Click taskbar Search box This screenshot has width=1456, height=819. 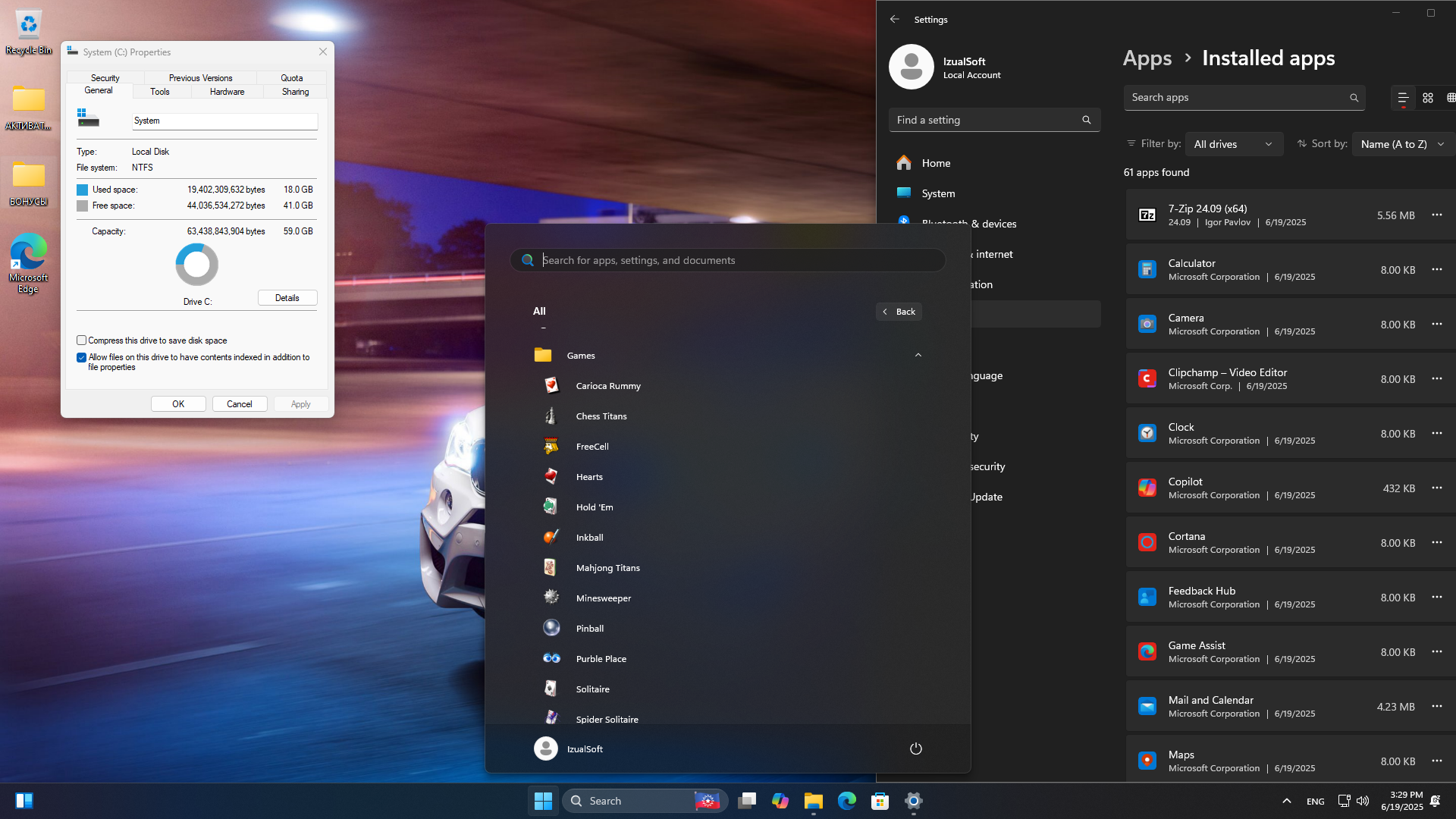645,801
